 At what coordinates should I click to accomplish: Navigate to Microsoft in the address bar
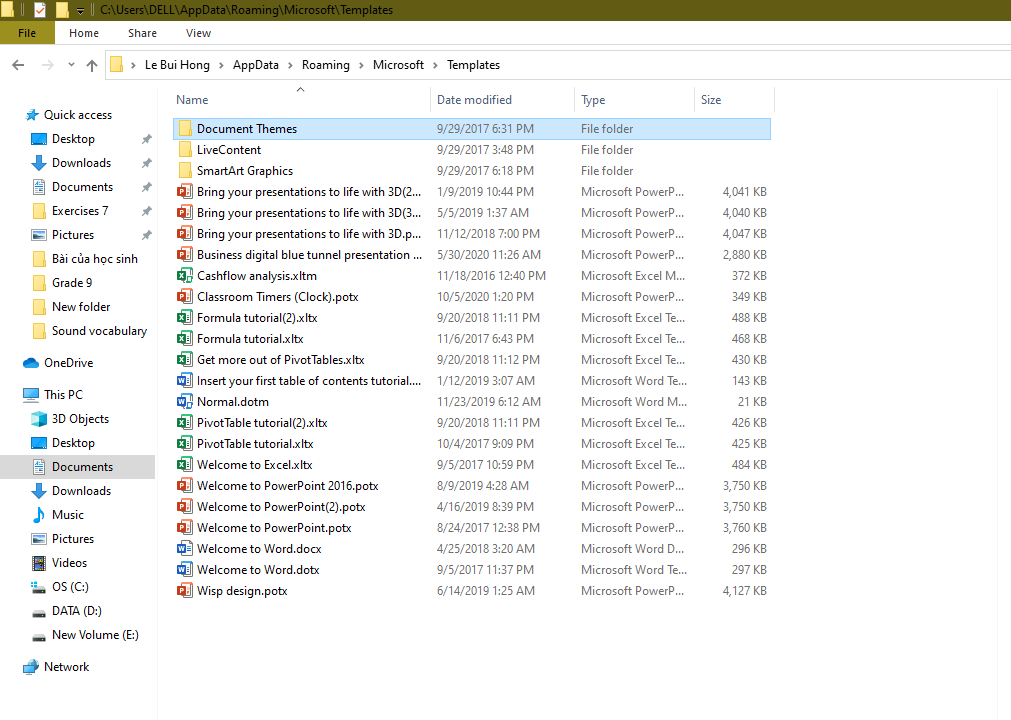398,65
